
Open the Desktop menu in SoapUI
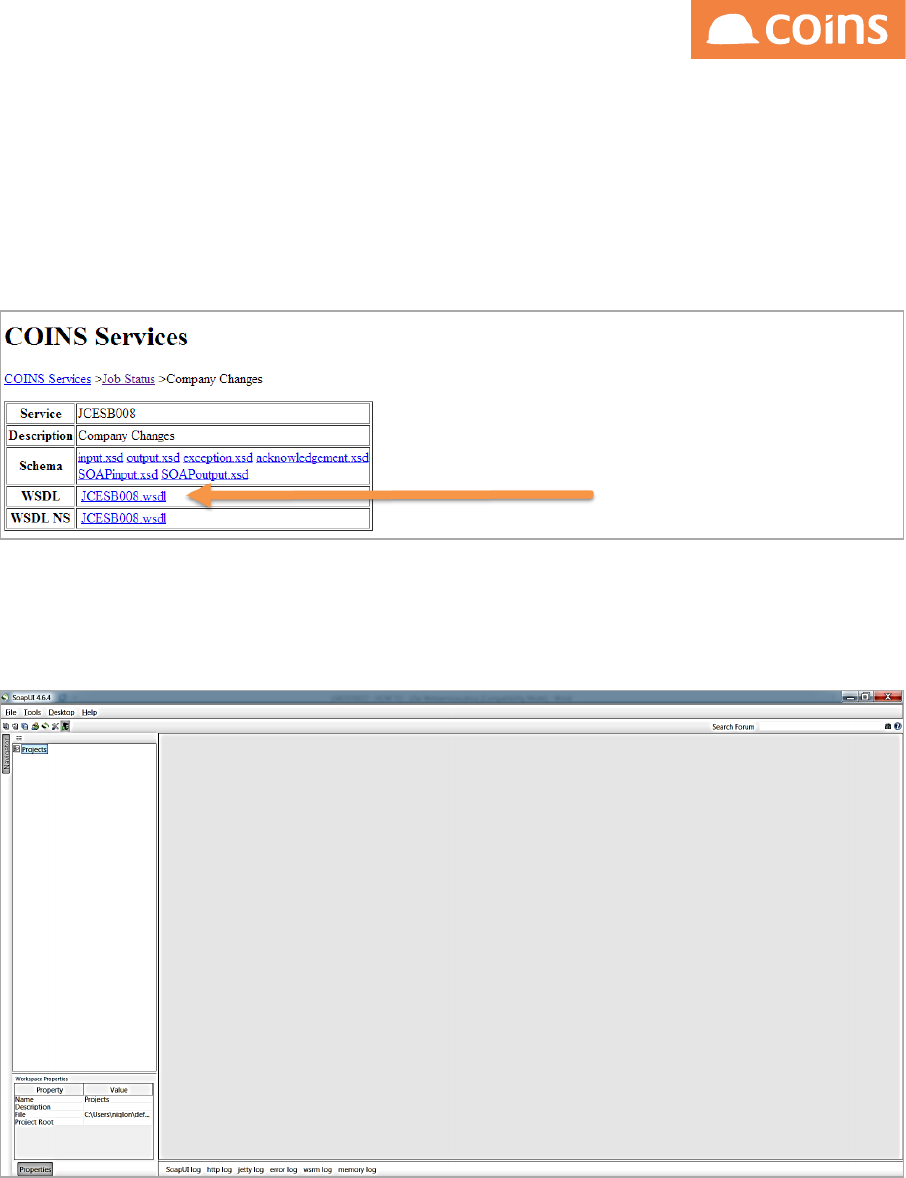click(62, 712)
